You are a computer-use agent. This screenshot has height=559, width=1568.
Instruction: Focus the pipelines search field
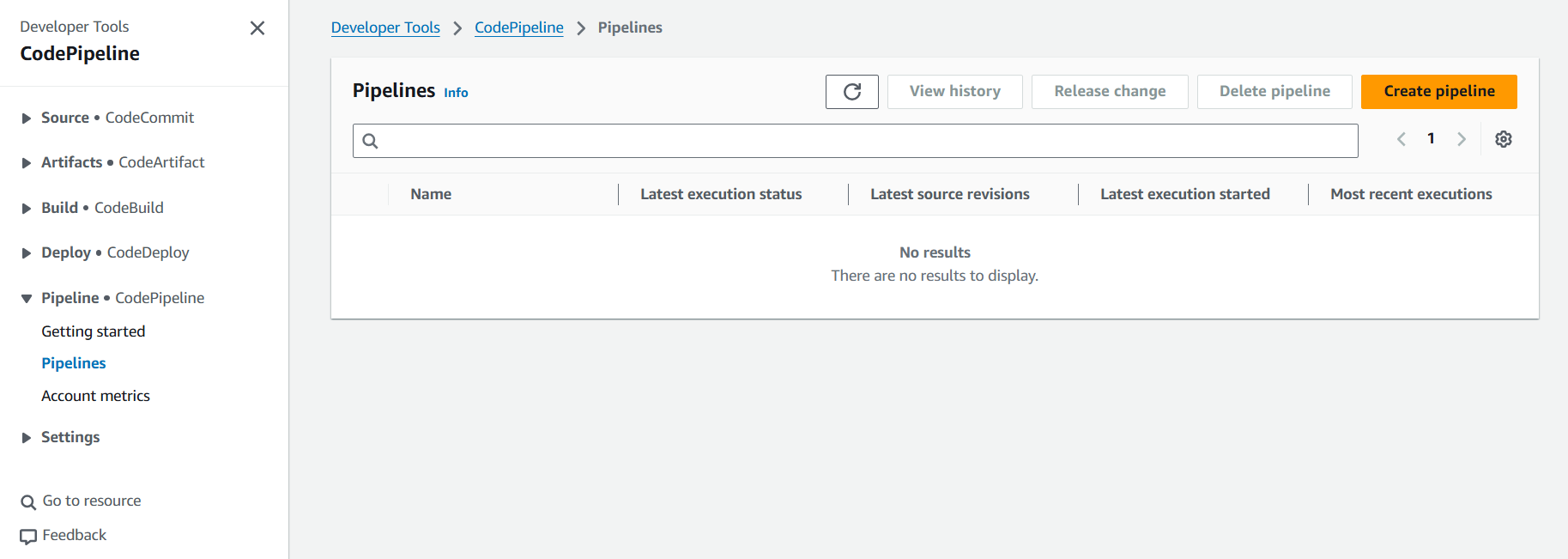[x=855, y=141]
